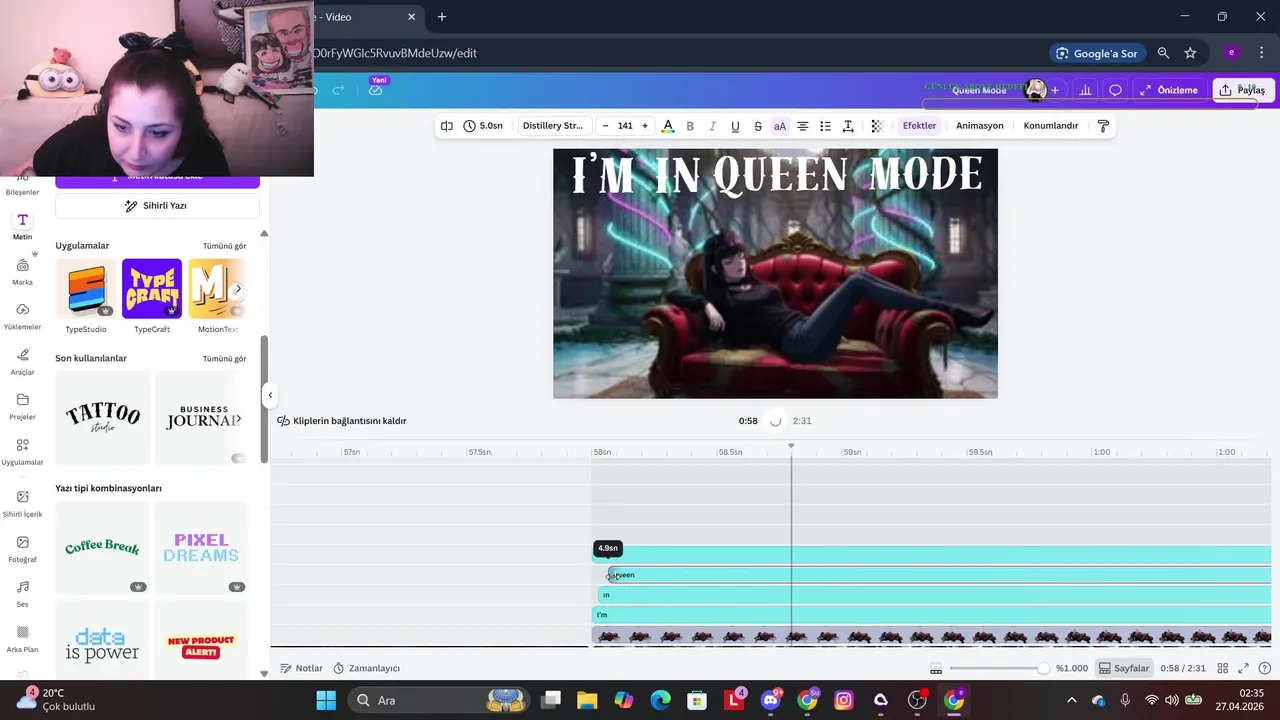Click the Önizleme preview button
Image resolution: width=1280 pixels, height=720 pixels.
pyautogui.click(x=1168, y=90)
